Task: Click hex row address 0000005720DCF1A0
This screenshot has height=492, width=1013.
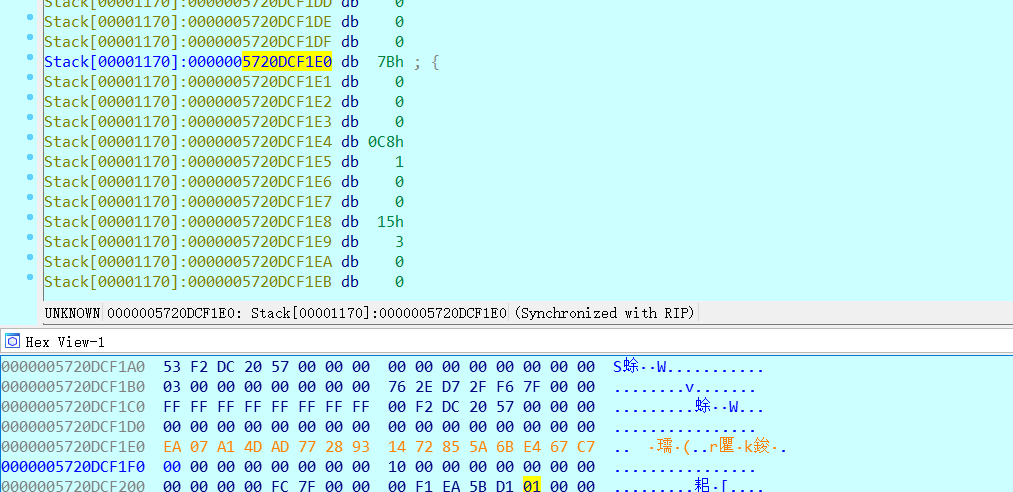Action: point(73,367)
